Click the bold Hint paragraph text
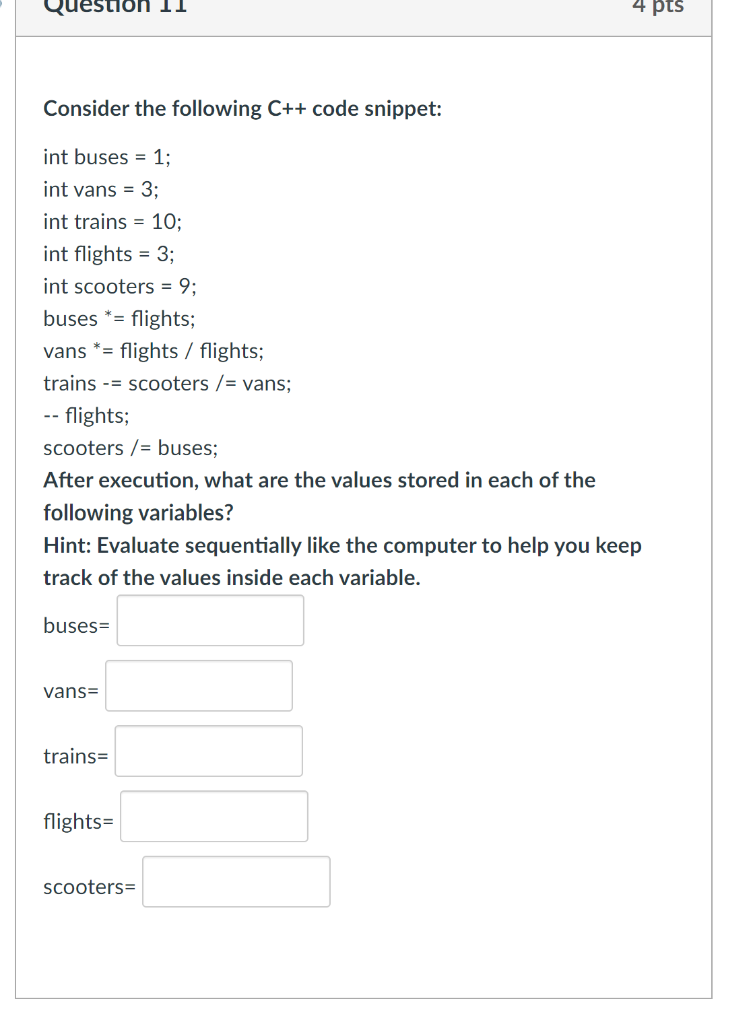 [x=342, y=562]
